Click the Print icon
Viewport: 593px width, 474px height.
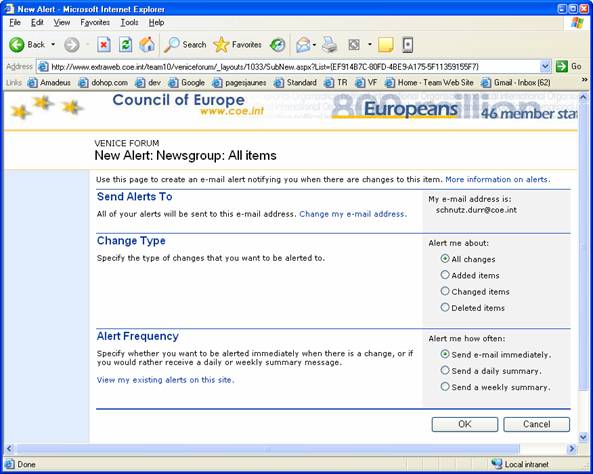329,45
